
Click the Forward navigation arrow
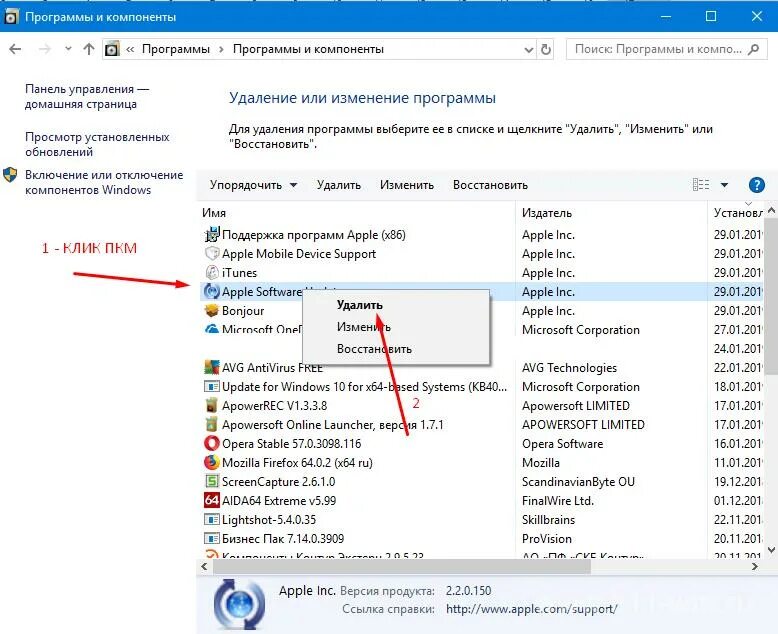(45, 49)
